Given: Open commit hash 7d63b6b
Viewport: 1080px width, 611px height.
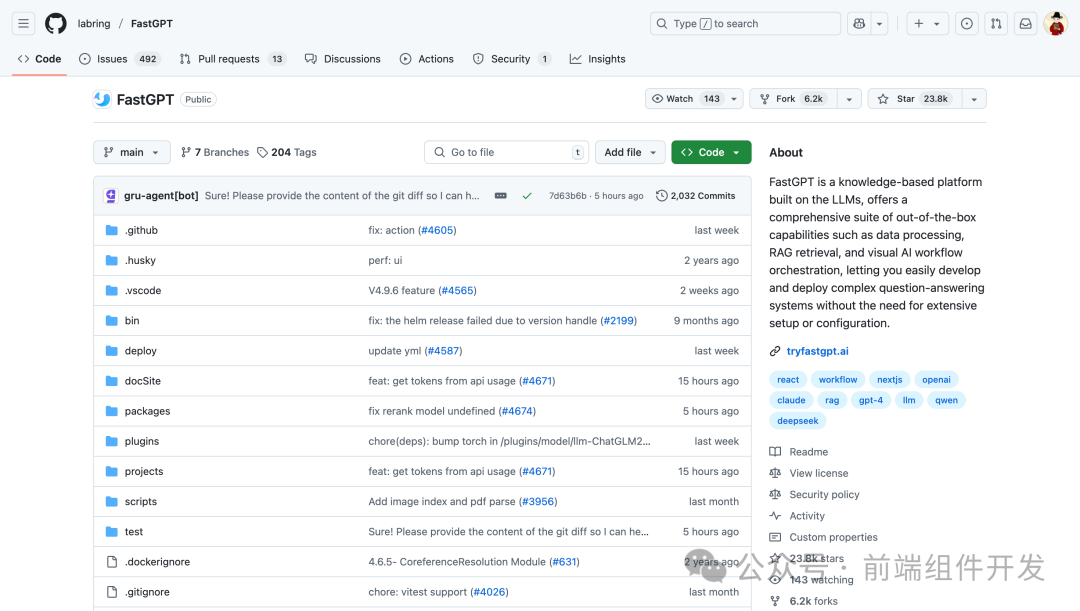Looking at the screenshot, I should tap(568, 196).
